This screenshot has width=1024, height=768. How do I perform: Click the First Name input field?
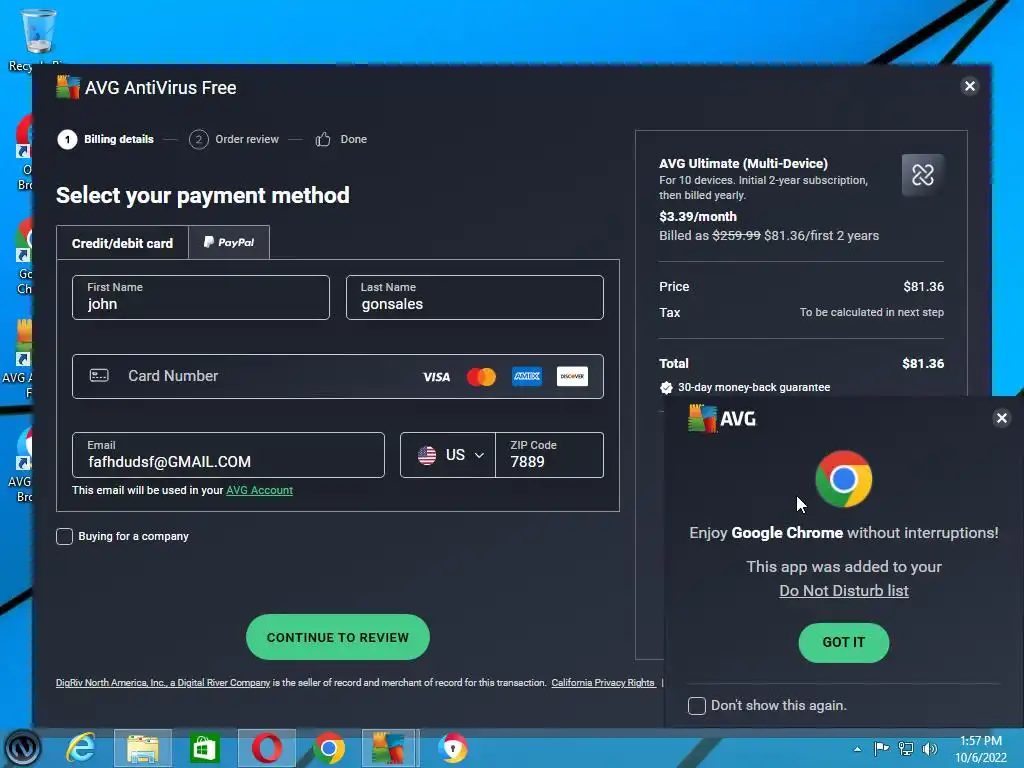(200, 298)
